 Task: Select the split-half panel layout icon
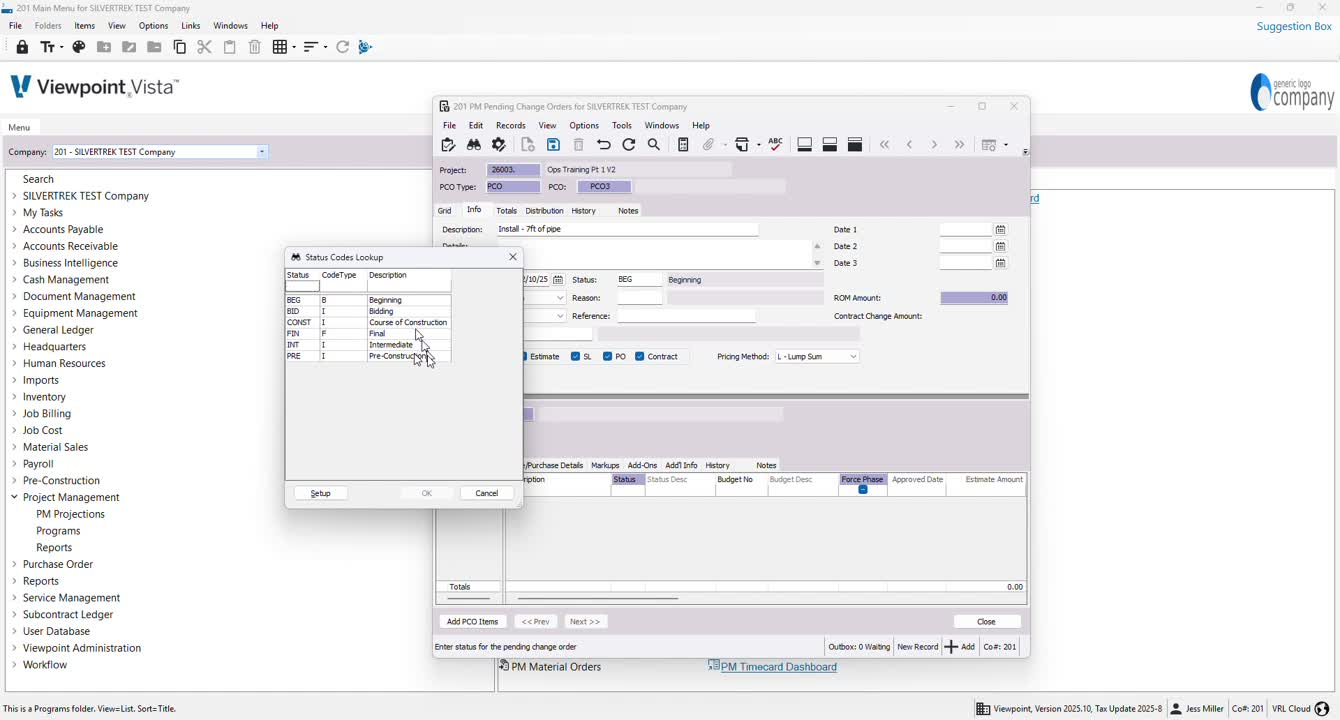pyautogui.click(x=830, y=145)
